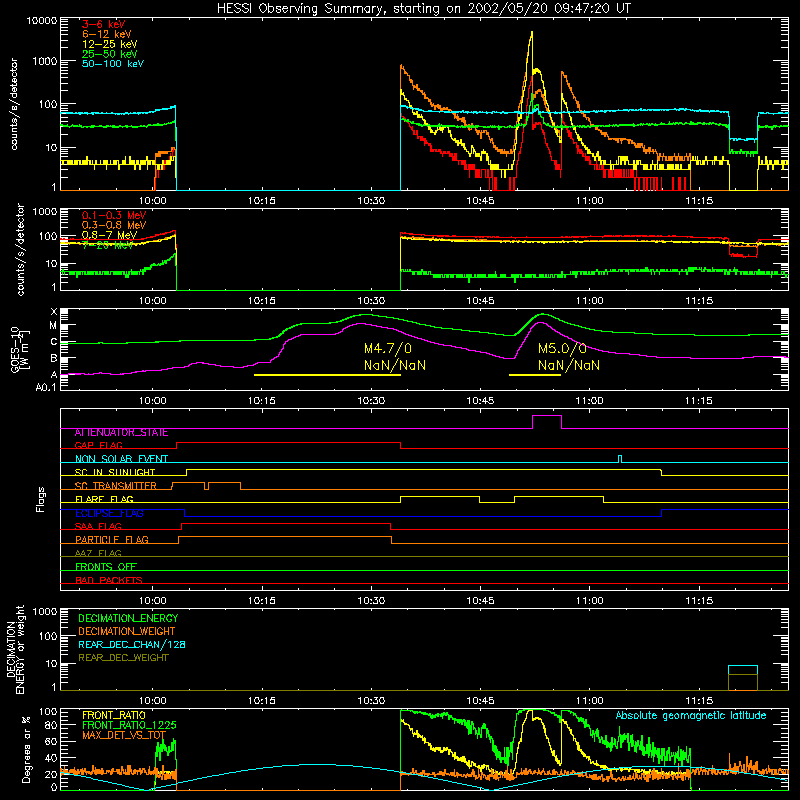Click the ATTENUATOR_STATE flag label
The height and width of the screenshot is (800, 800).
click(121, 433)
